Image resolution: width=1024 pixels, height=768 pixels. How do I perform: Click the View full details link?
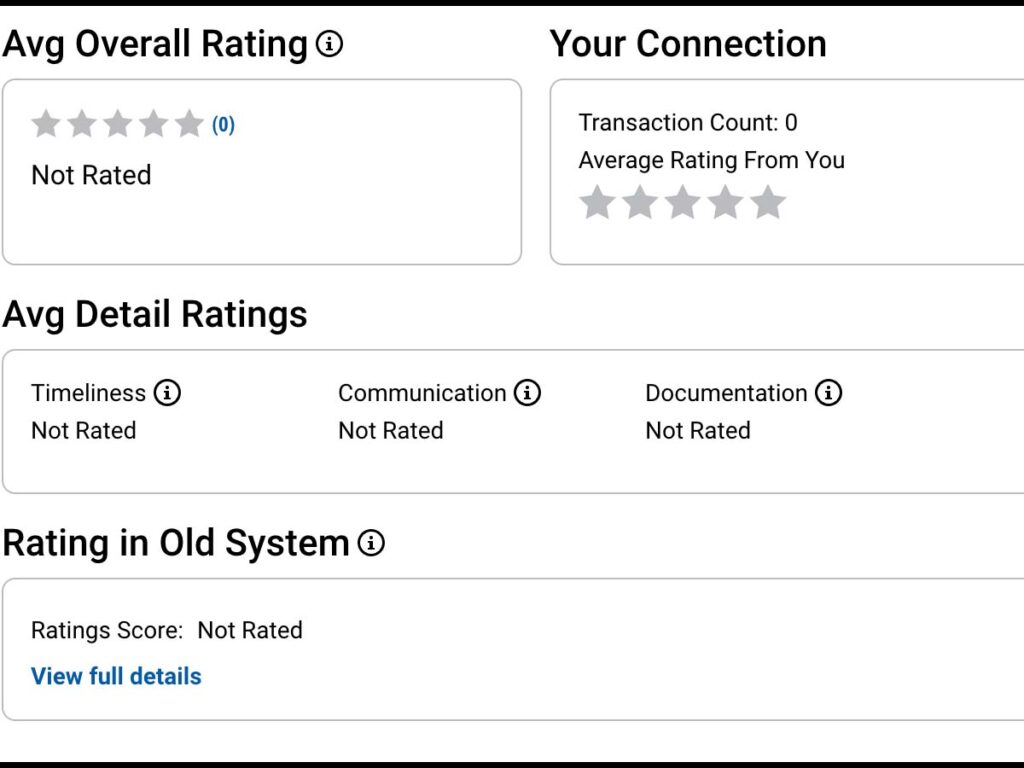[x=116, y=676]
